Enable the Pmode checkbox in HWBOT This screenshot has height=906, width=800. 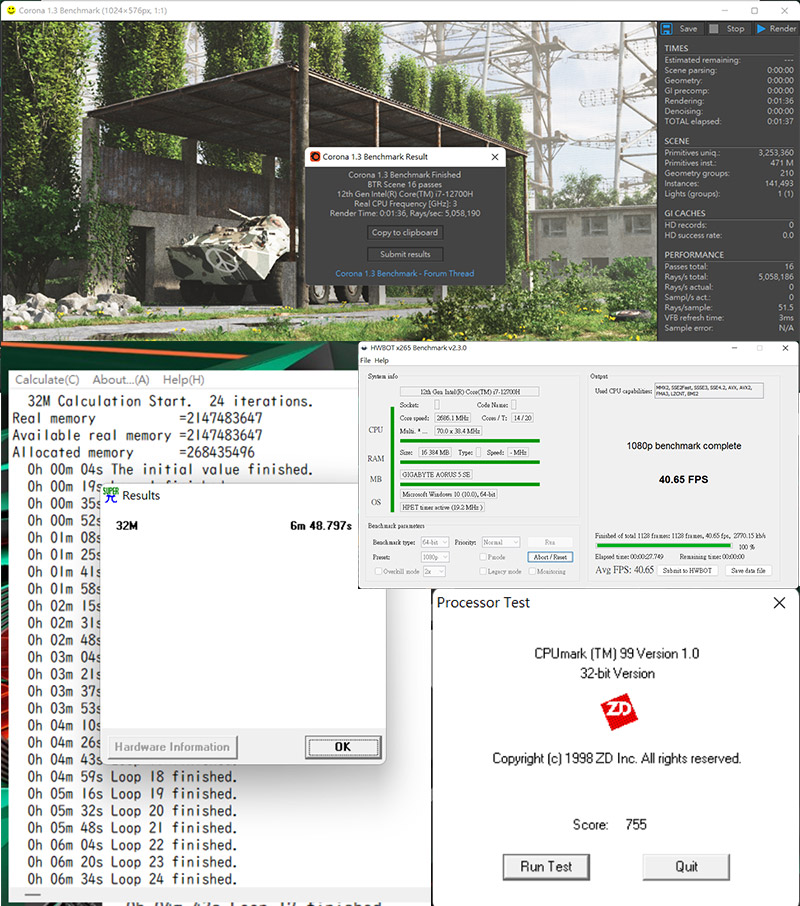pyautogui.click(x=483, y=557)
